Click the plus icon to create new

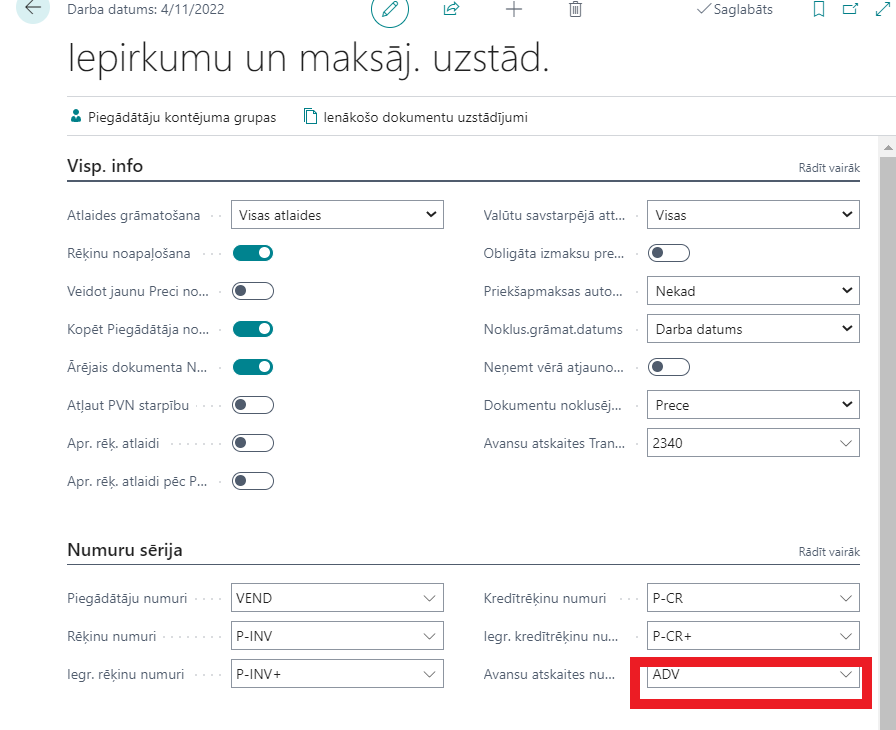pyautogui.click(x=513, y=9)
